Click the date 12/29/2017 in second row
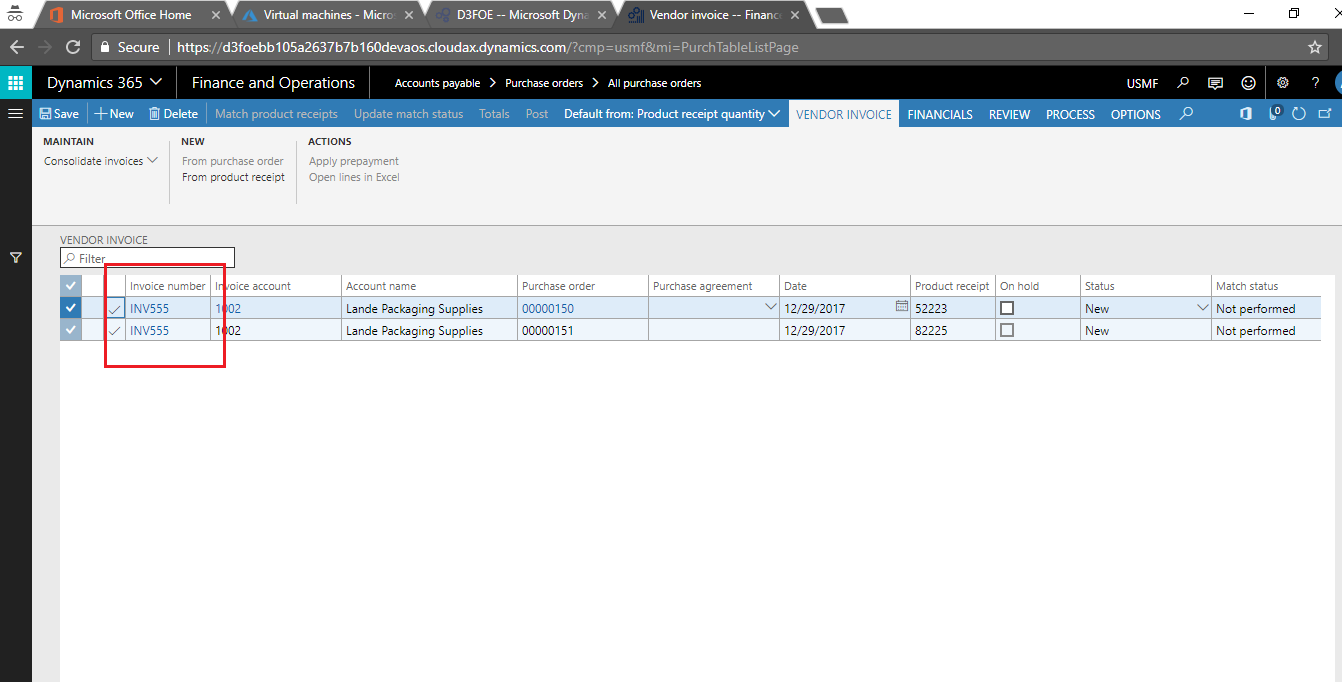The height and width of the screenshot is (682, 1342). (x=814, y=330)
